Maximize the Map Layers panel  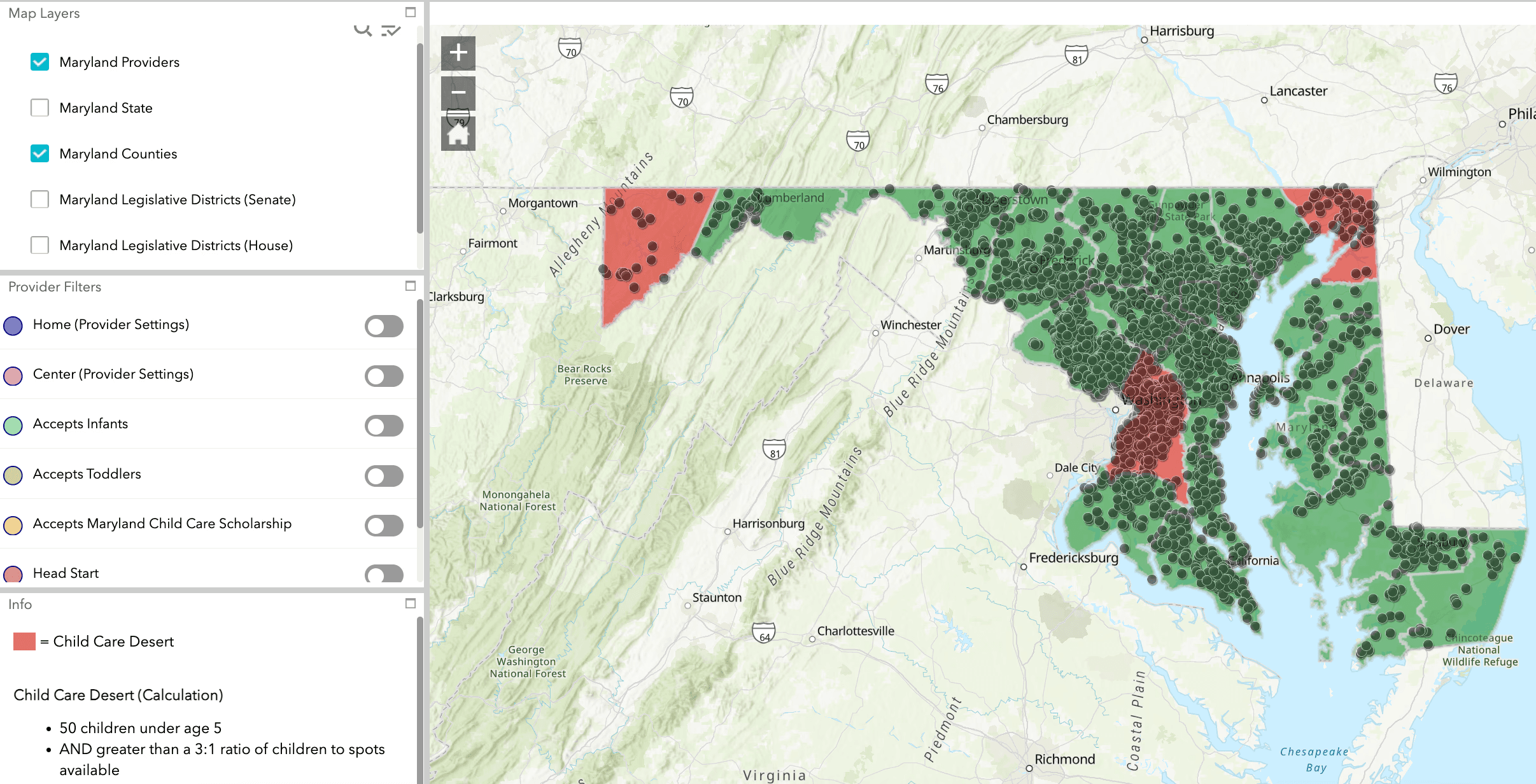[x=411, y=12]
